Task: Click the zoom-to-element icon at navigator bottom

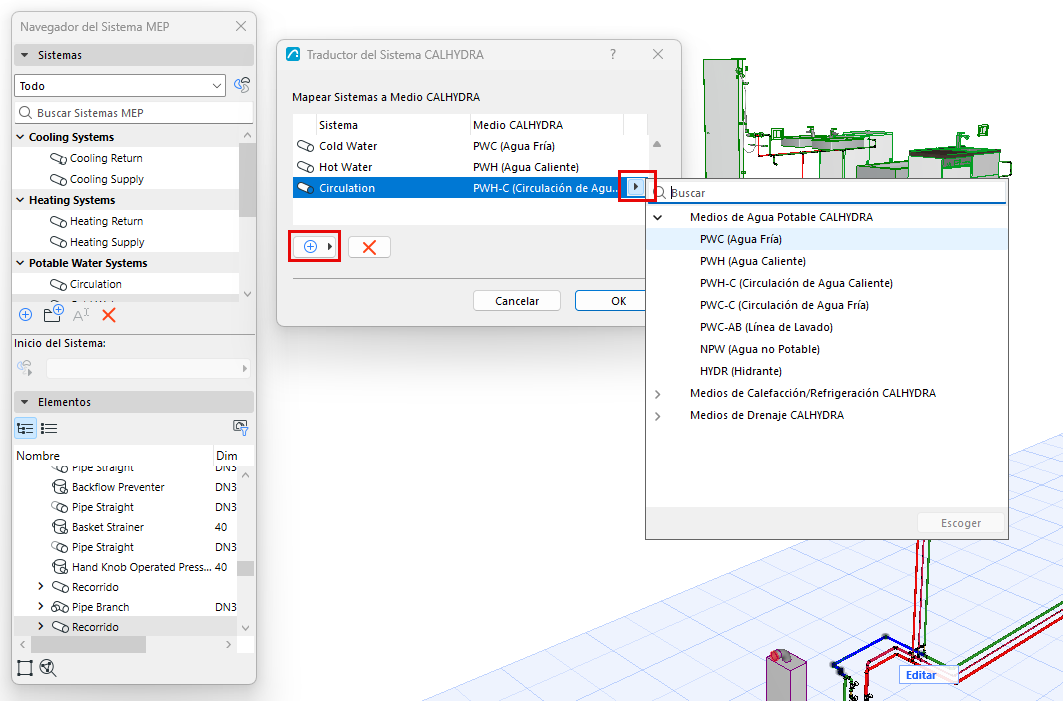Action: tap(47, 668)
